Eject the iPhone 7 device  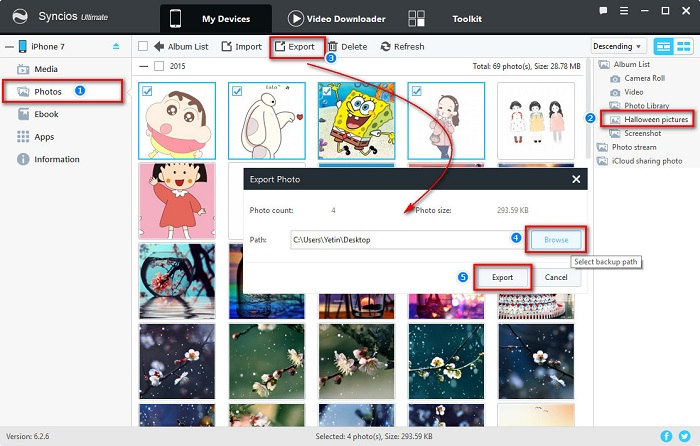point(116,46)
